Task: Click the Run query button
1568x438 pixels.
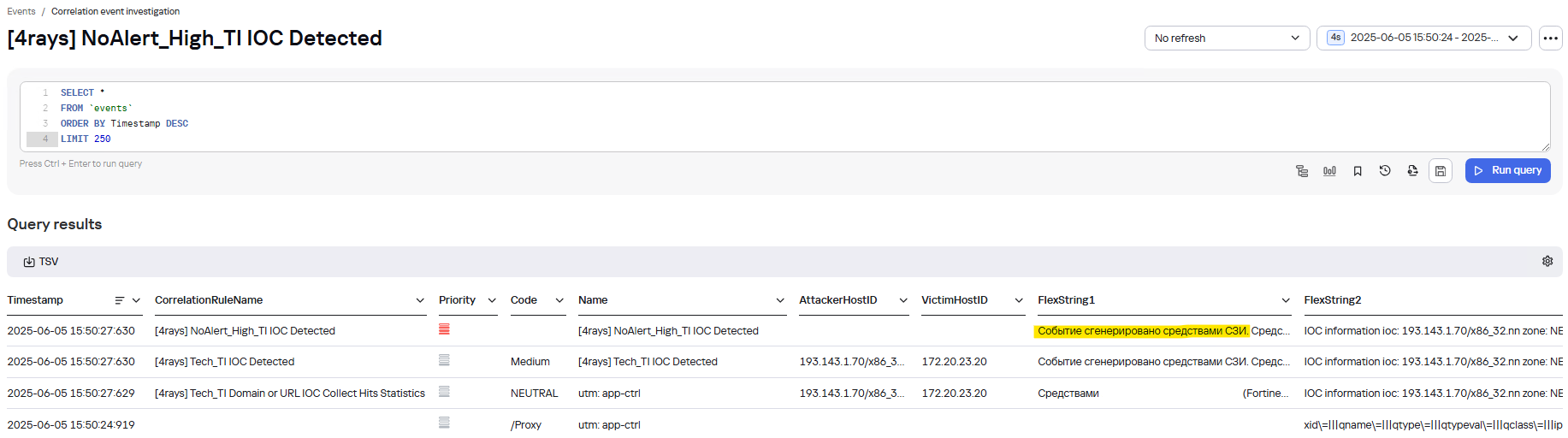Action: click(x=1507, y=171)
